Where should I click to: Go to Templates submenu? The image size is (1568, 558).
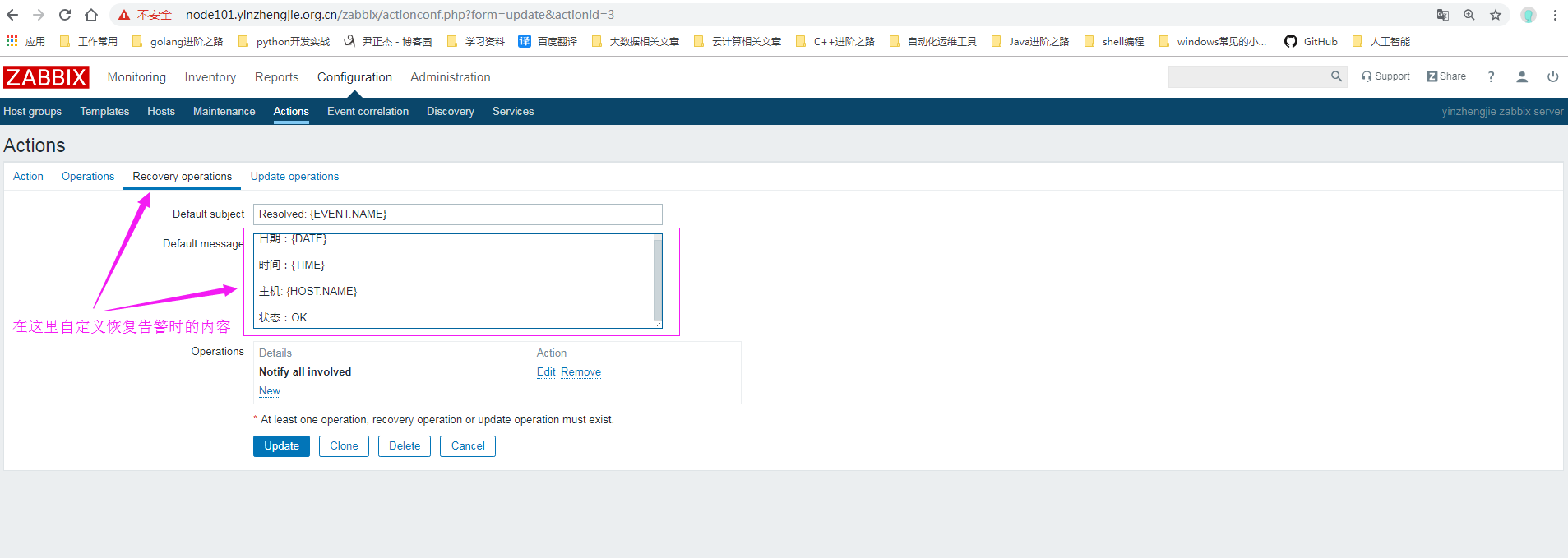click(x=104, y=112)
